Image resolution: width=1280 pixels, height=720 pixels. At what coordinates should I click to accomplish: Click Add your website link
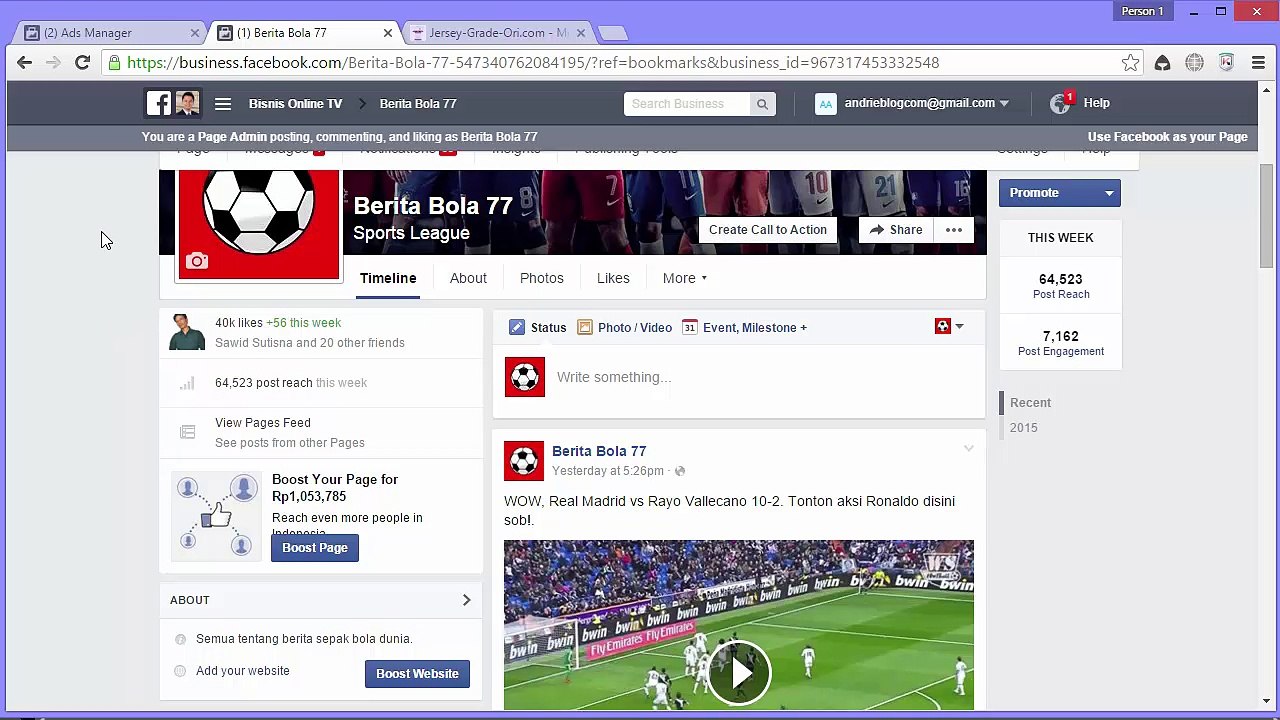coord(243,671)
